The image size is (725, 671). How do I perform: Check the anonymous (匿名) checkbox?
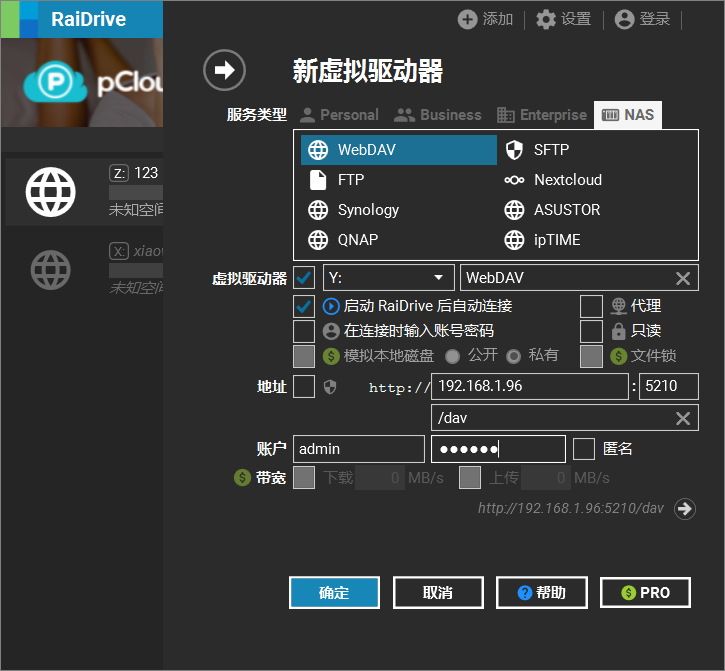pos(584,449)
